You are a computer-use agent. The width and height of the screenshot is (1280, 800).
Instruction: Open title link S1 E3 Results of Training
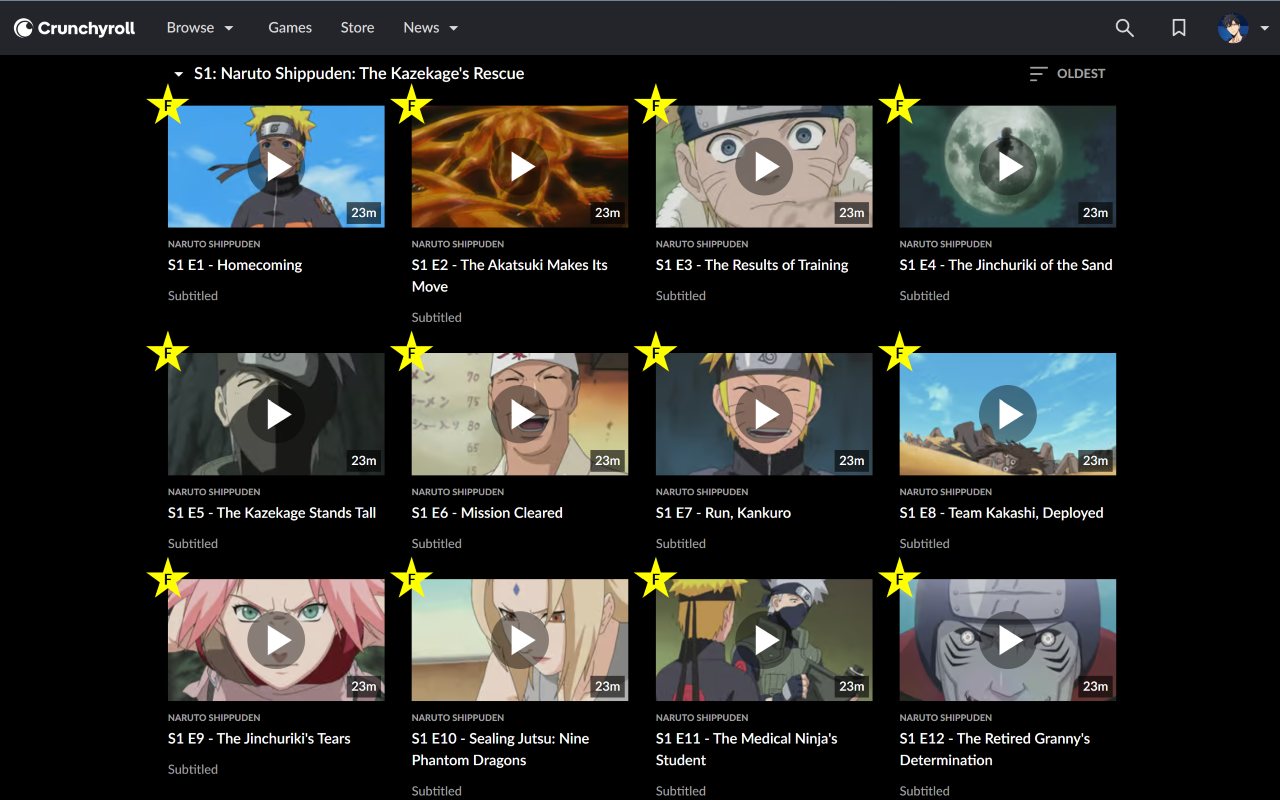point(752,265)
